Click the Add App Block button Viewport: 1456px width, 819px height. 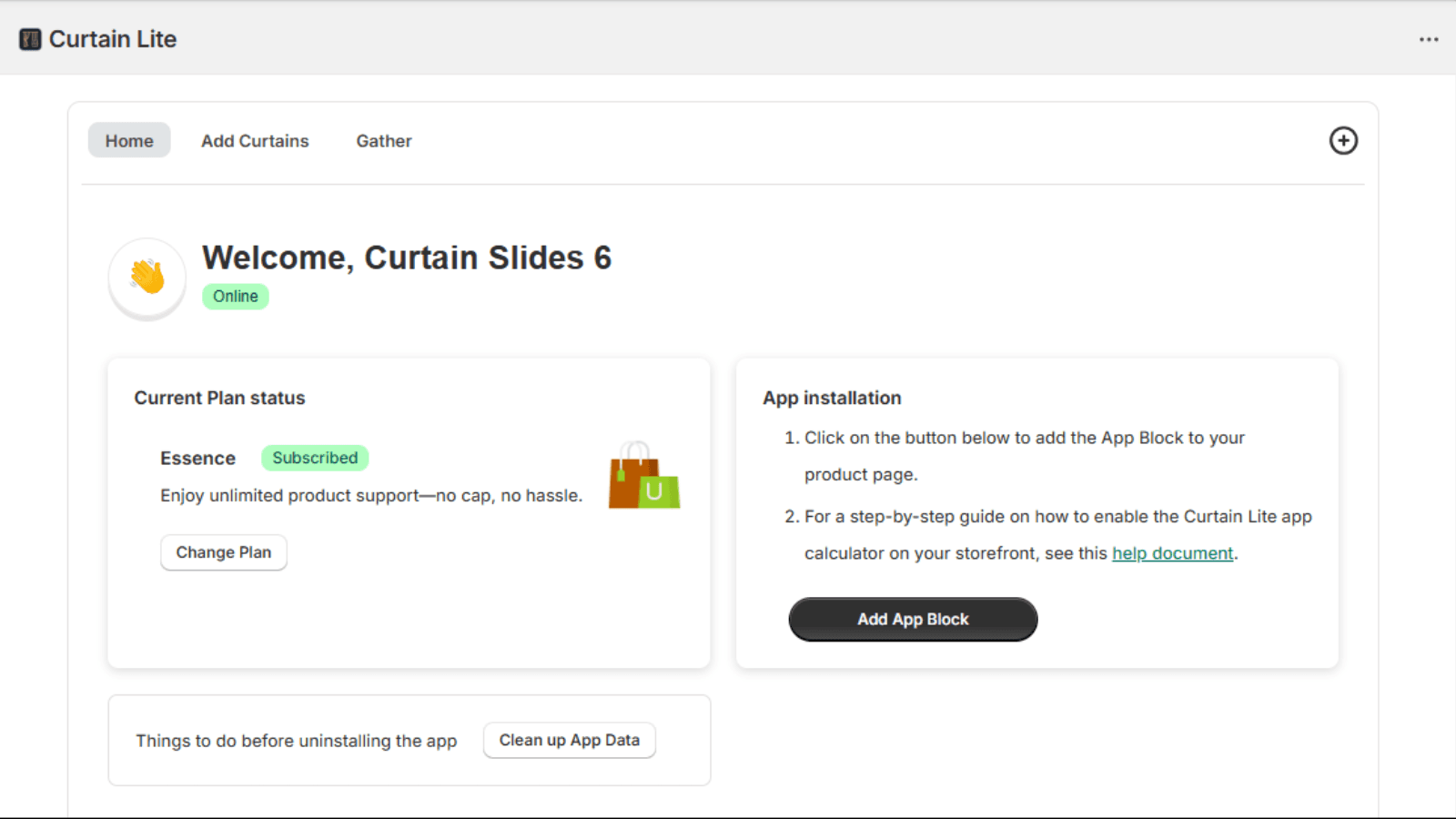coord(912,619)
